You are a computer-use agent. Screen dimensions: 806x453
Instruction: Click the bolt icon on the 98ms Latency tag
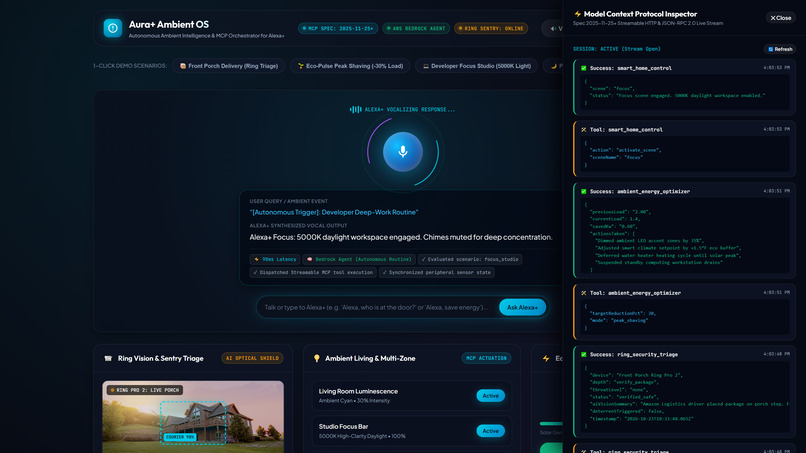(x=257, y=259)
